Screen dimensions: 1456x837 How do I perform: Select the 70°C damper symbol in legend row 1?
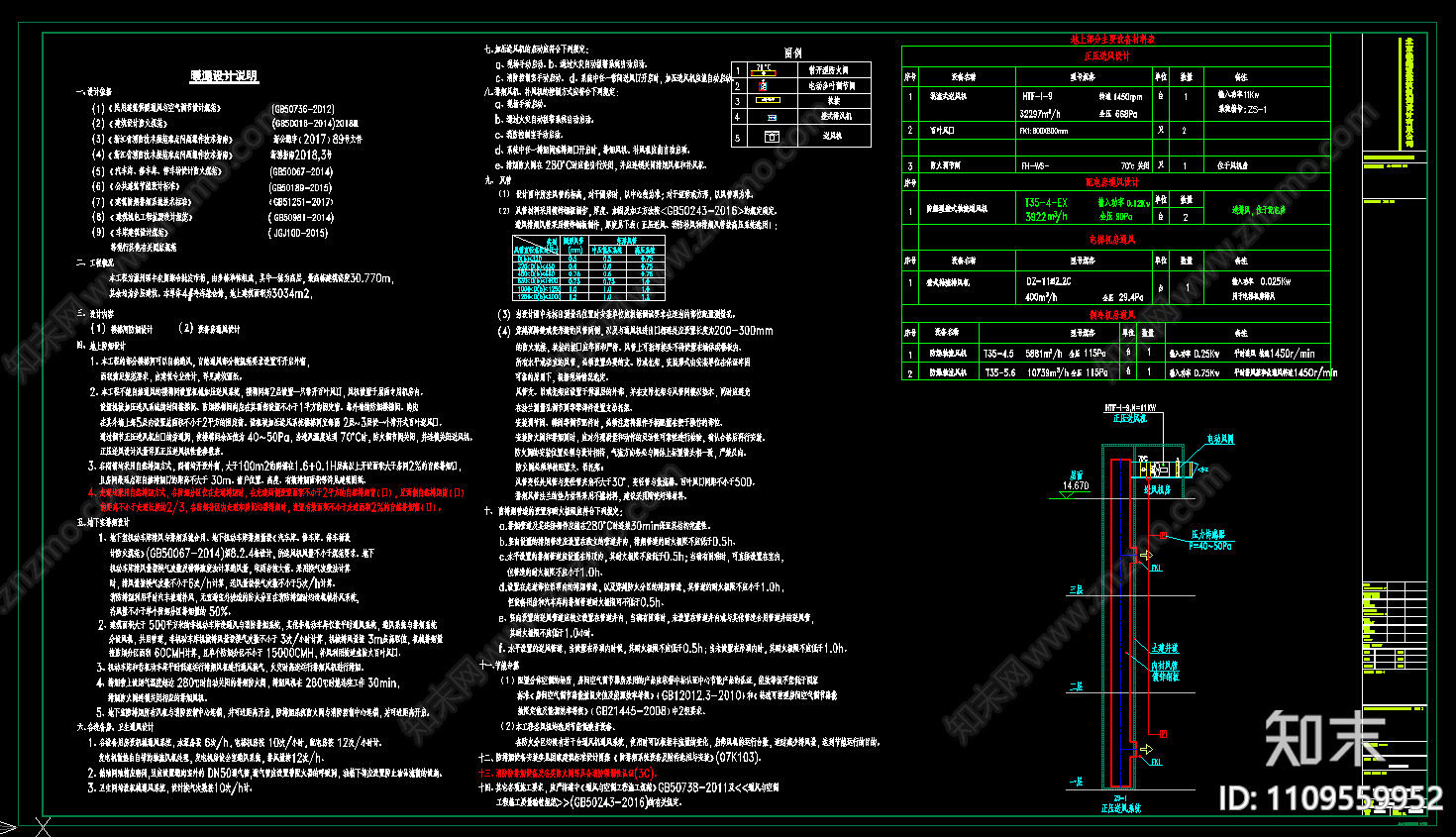(763, 70)
